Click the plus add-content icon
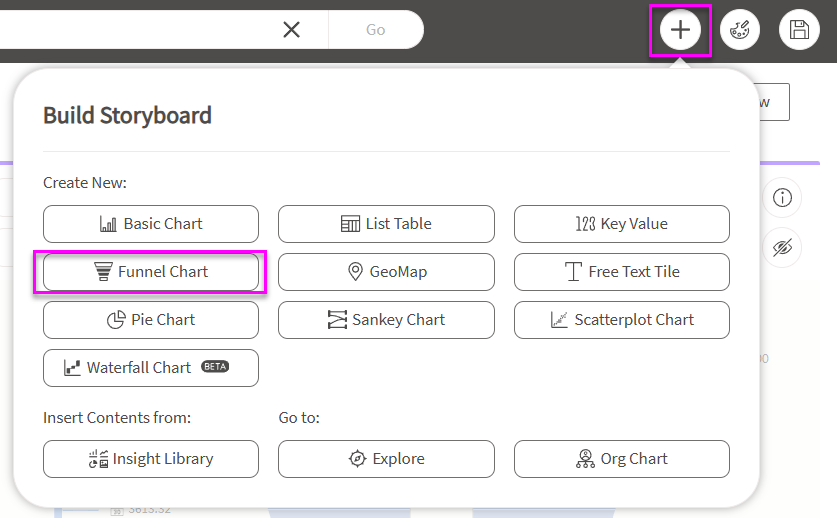Viewport: 837px width, 518px height. click(680, 30)
